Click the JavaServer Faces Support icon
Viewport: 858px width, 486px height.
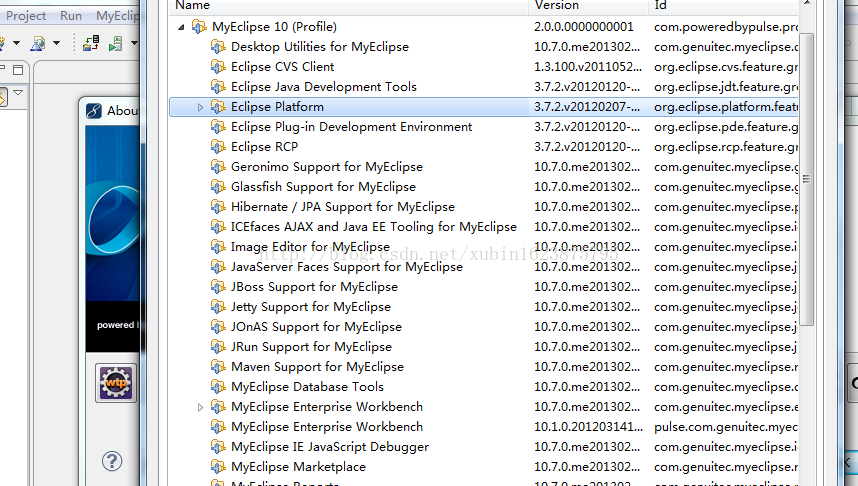coord(218,267)
